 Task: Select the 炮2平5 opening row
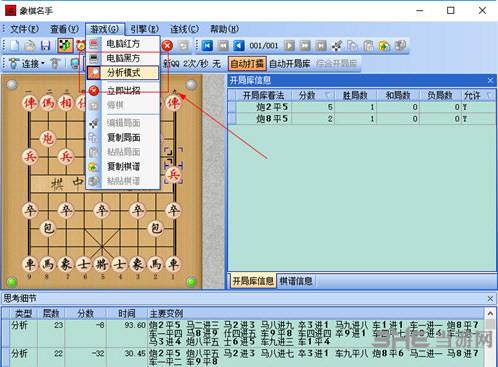[362, 107]
